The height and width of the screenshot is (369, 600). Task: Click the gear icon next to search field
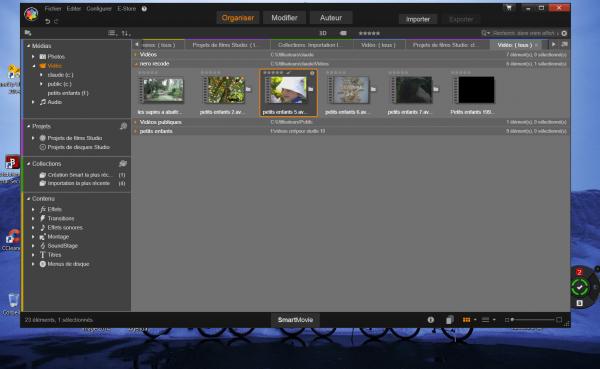coord(564,34)
